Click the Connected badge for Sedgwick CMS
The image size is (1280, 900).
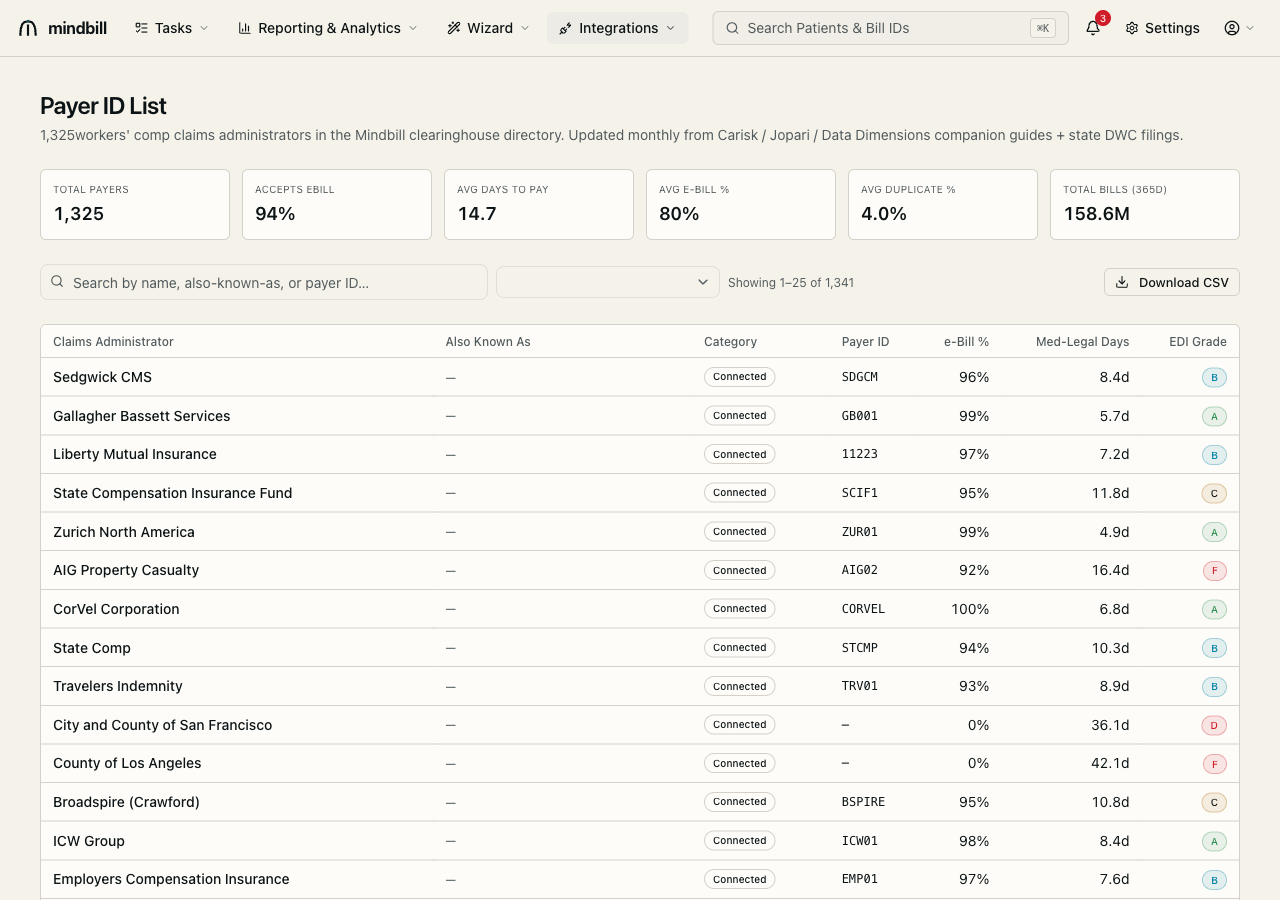click(x=740, y=377)
